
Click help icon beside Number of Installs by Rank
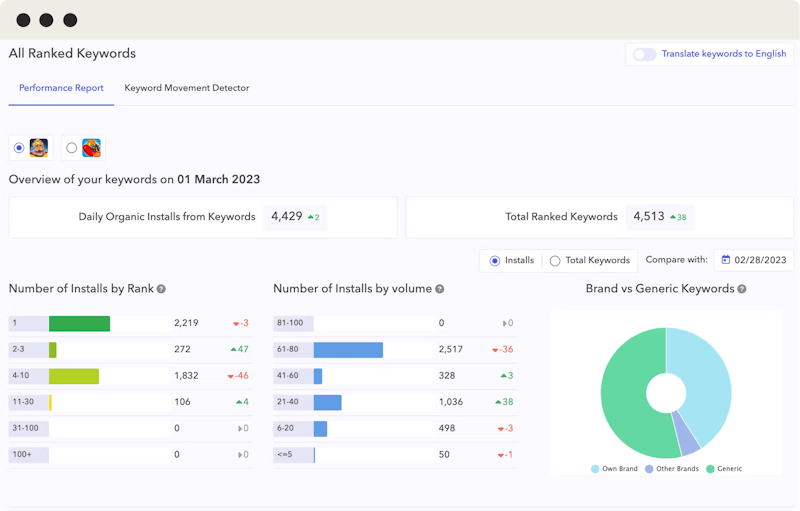(x=161, y=289)
